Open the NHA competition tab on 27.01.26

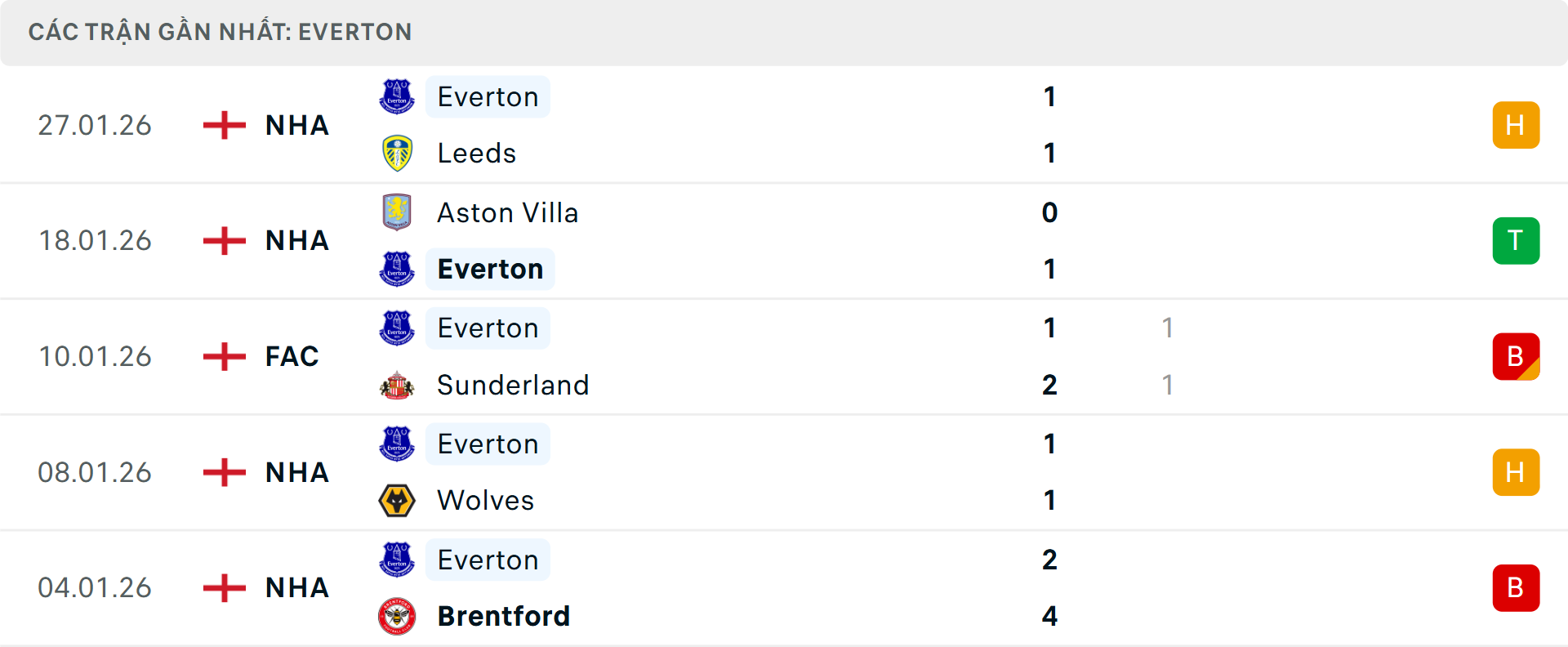296,124
